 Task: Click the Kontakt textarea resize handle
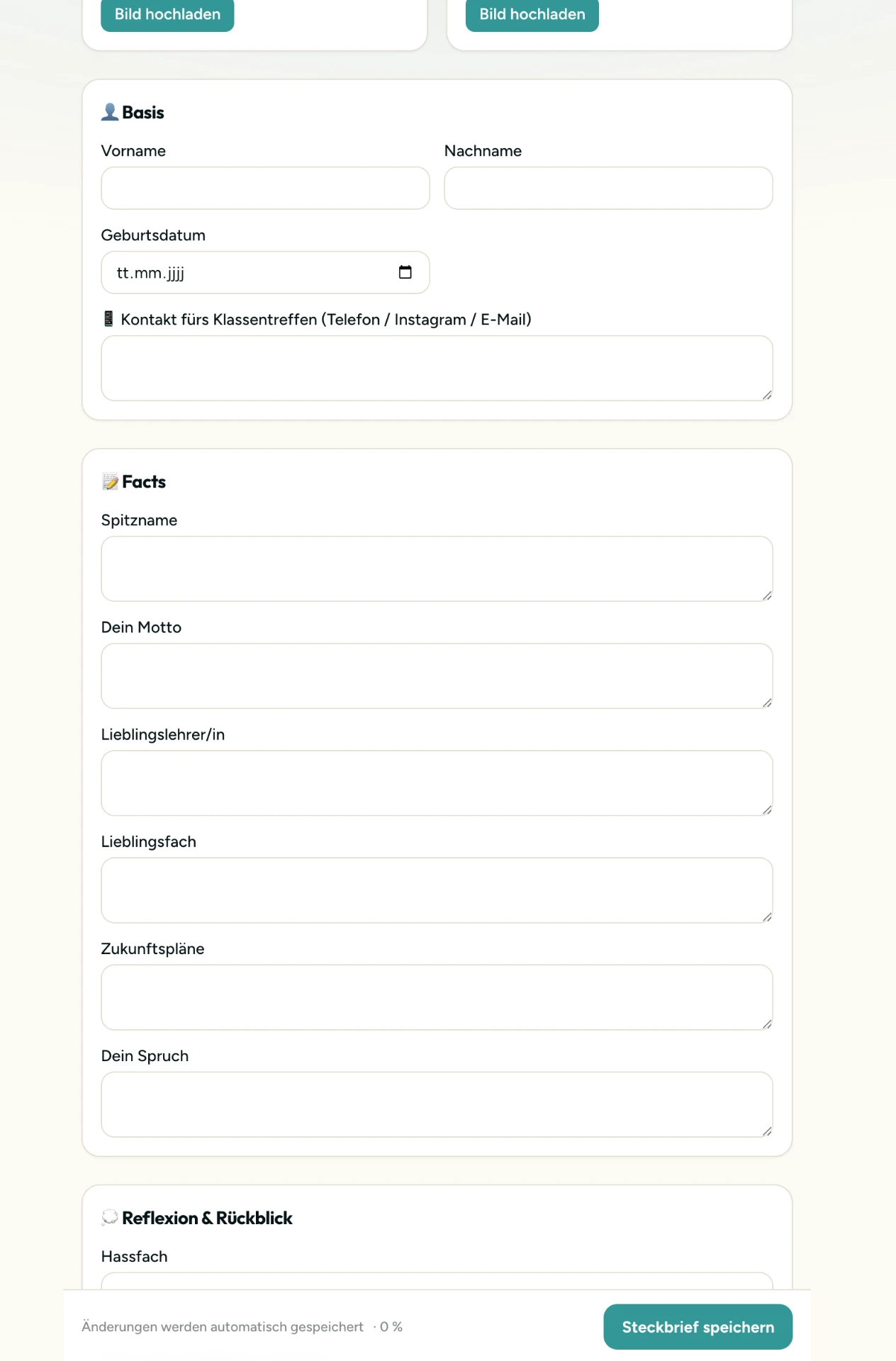[767, 395]
